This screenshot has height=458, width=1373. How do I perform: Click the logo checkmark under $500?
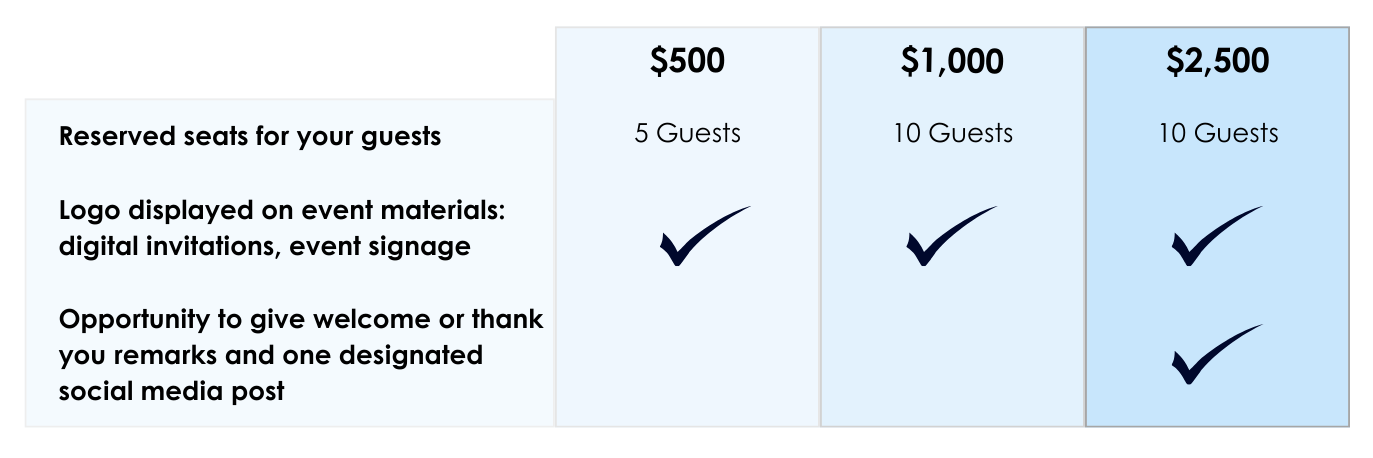tap(703, 236)
